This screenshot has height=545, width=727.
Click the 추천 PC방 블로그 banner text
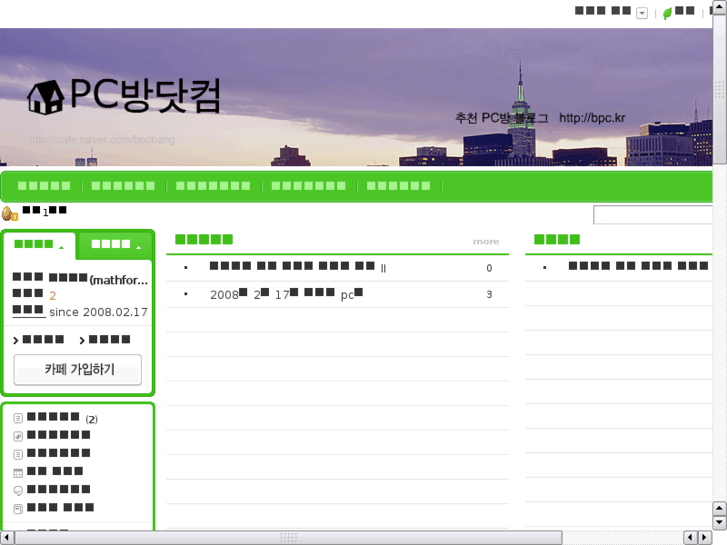point(501,118)
